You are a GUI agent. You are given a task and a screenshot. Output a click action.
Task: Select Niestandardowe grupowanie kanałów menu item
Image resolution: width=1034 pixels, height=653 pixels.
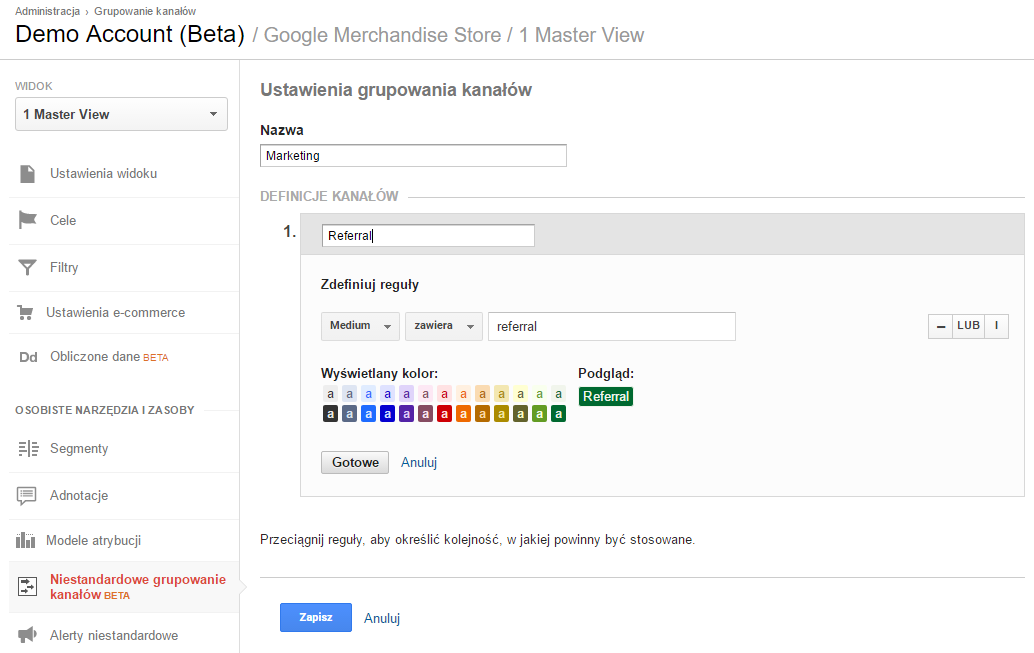137,587
